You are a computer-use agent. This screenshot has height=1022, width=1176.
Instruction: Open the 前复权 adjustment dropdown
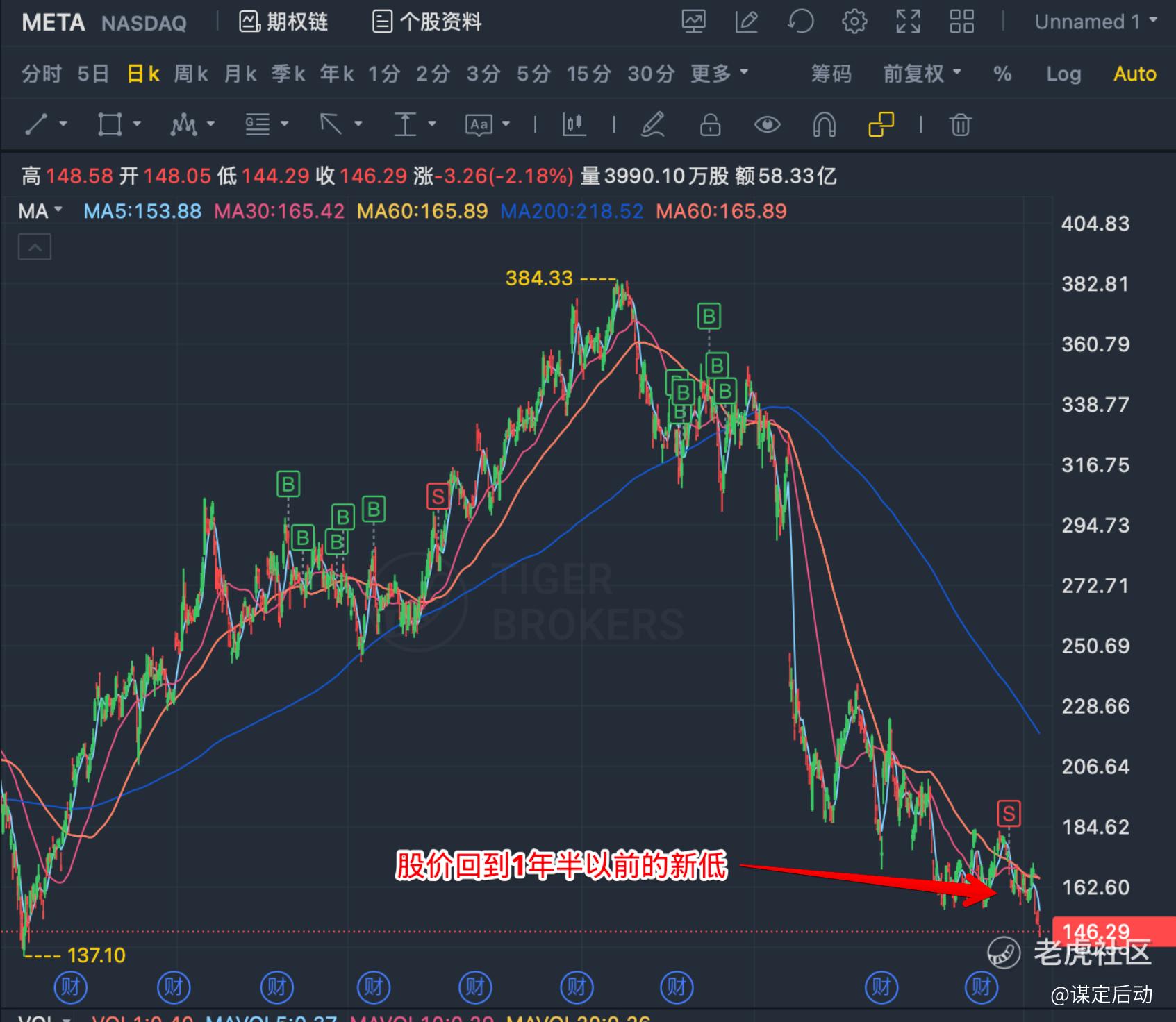coord(922,73)
